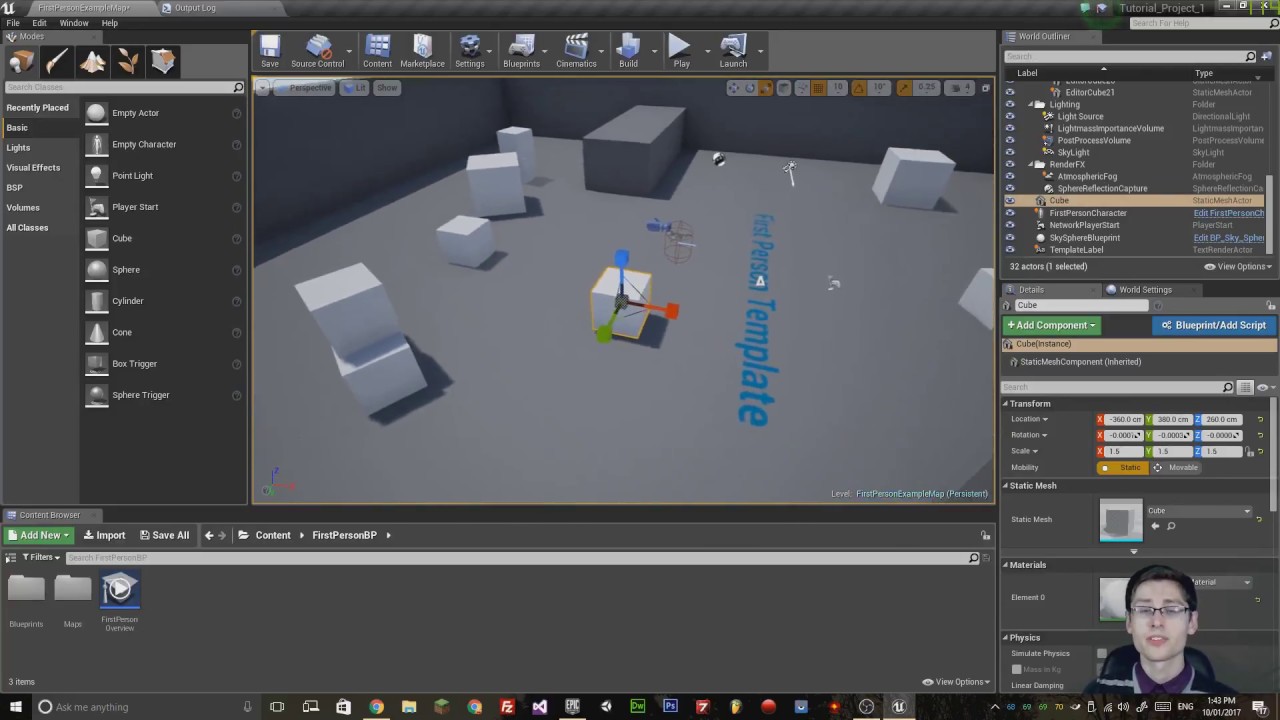Image resolution: width=1280 pixels, height=720 pixels.
Task: Open the Content toolbar icon
Action: coord(377,51)
